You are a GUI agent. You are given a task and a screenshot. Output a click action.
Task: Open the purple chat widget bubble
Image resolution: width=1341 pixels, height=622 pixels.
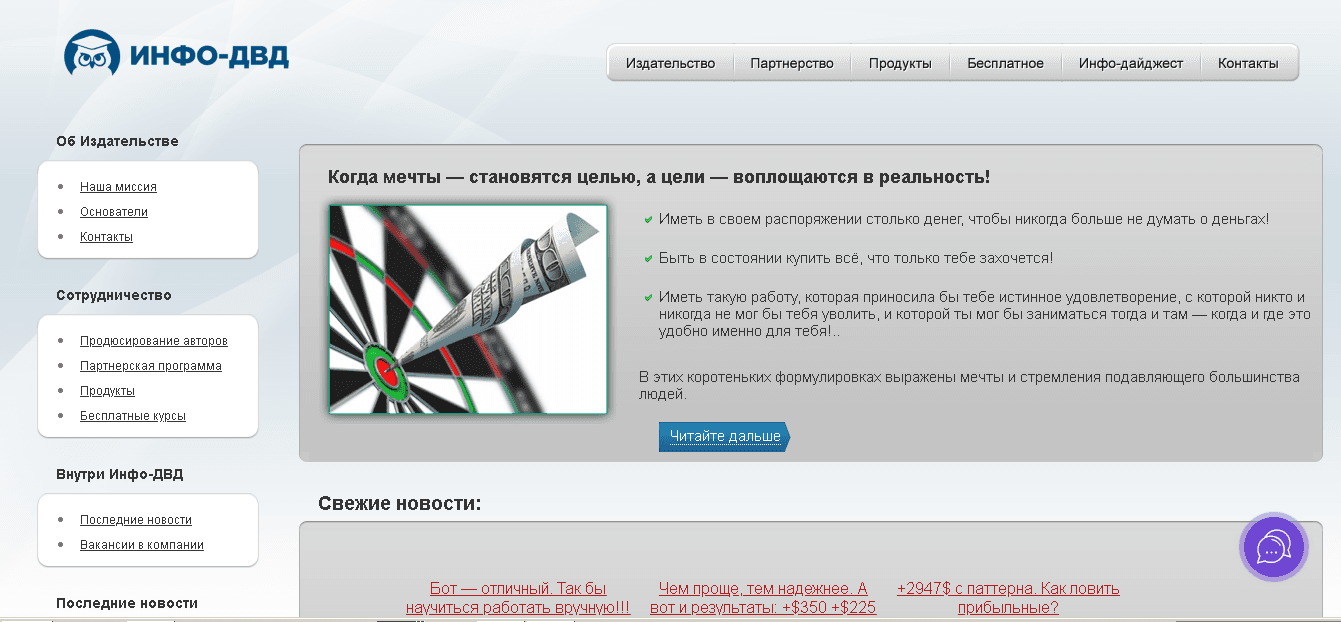click(x=1273, y=547)
